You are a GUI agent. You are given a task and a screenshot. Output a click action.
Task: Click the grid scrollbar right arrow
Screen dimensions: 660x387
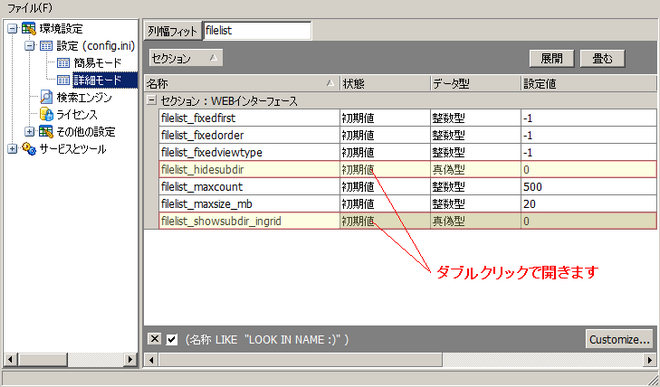point(650,360)
